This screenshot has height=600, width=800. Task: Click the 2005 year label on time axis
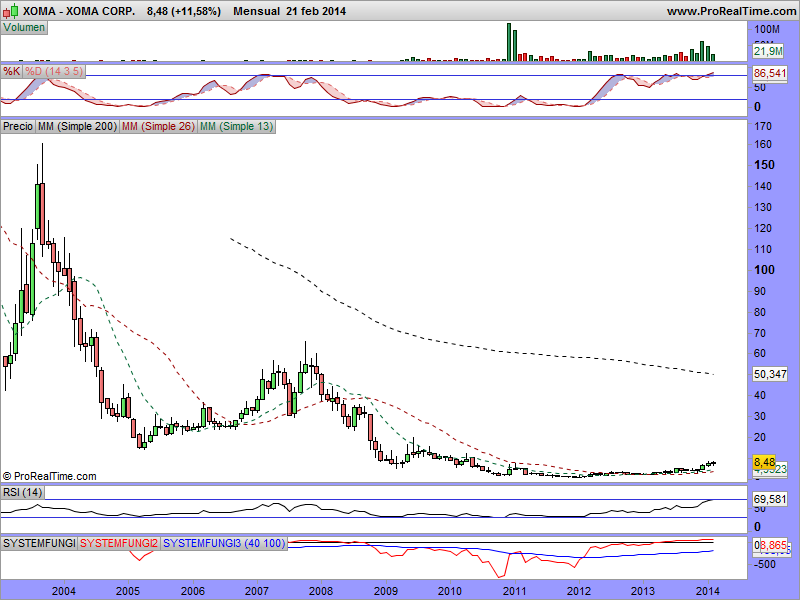click(128, 591)
